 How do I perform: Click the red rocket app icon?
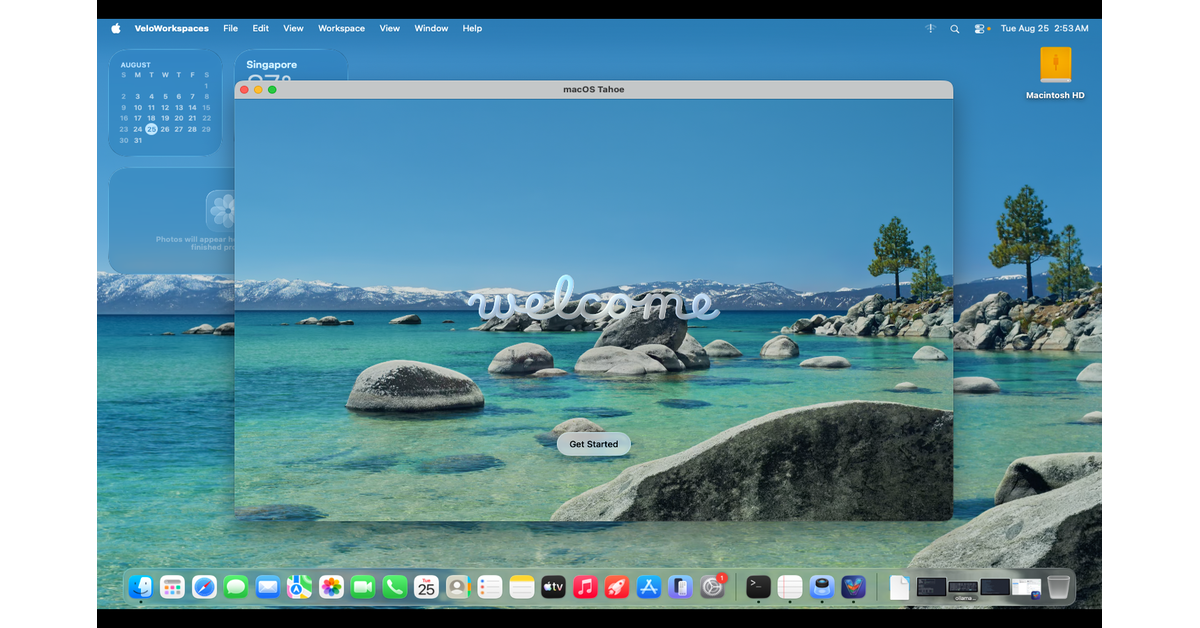[617, 587]
